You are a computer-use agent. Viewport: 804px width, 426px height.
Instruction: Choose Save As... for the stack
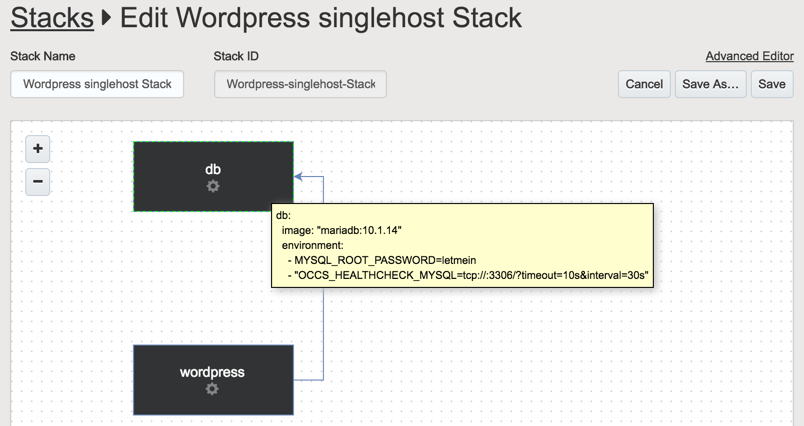710,84
